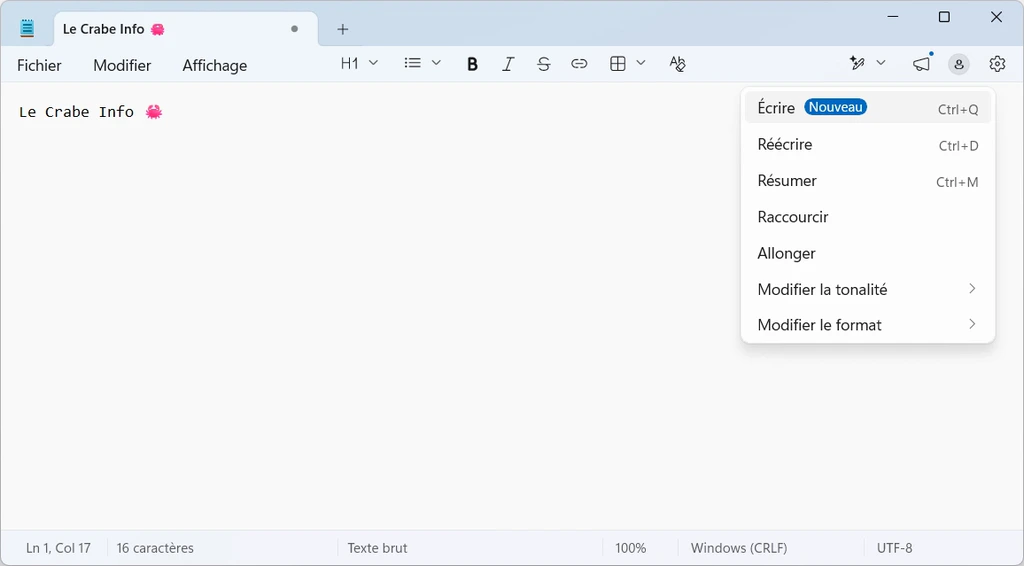
Task: Open the Fichier menu
Action: pyautogui.click(x=39, y=65)
